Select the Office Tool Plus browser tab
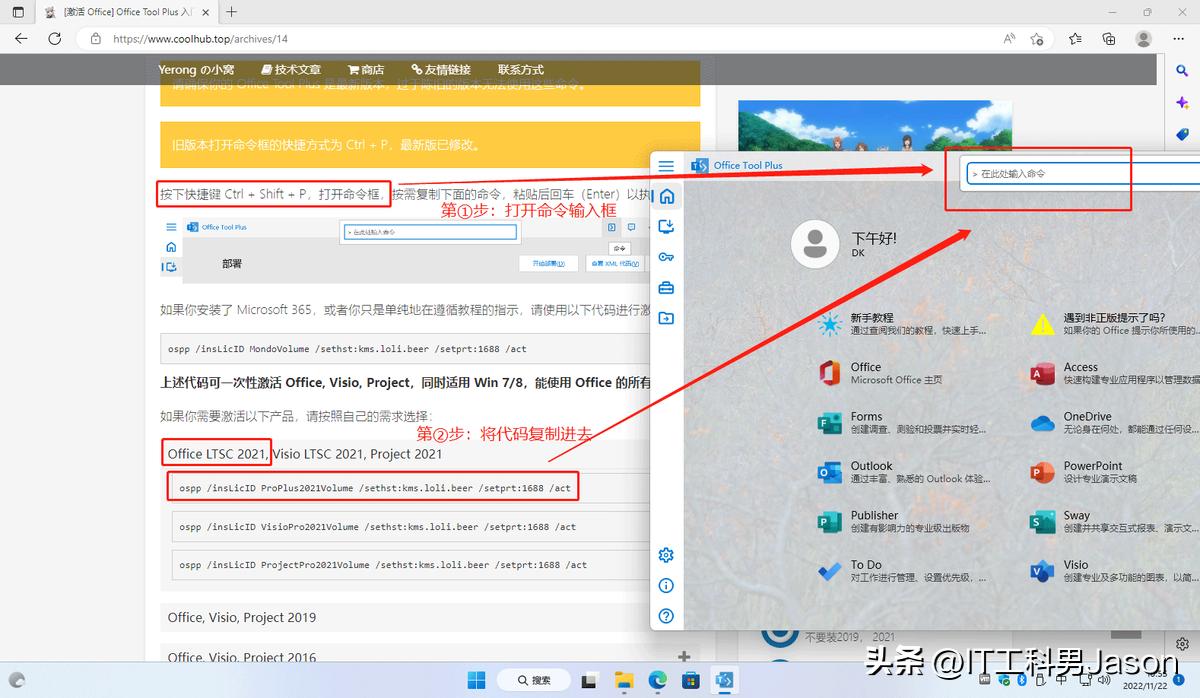1200x698 pixels. coord(125,12)
